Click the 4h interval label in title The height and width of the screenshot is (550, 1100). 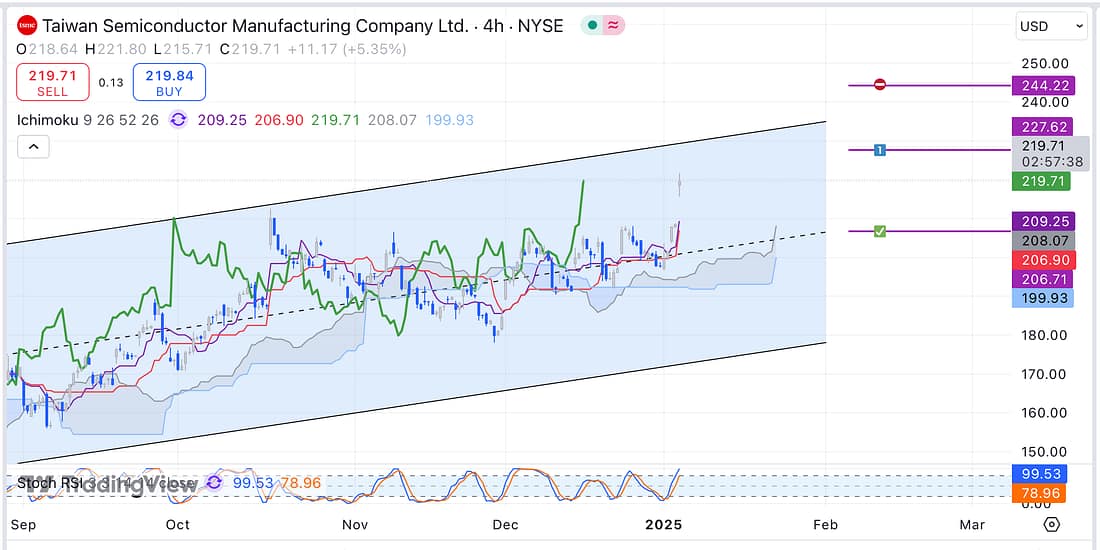click(493, 26)
